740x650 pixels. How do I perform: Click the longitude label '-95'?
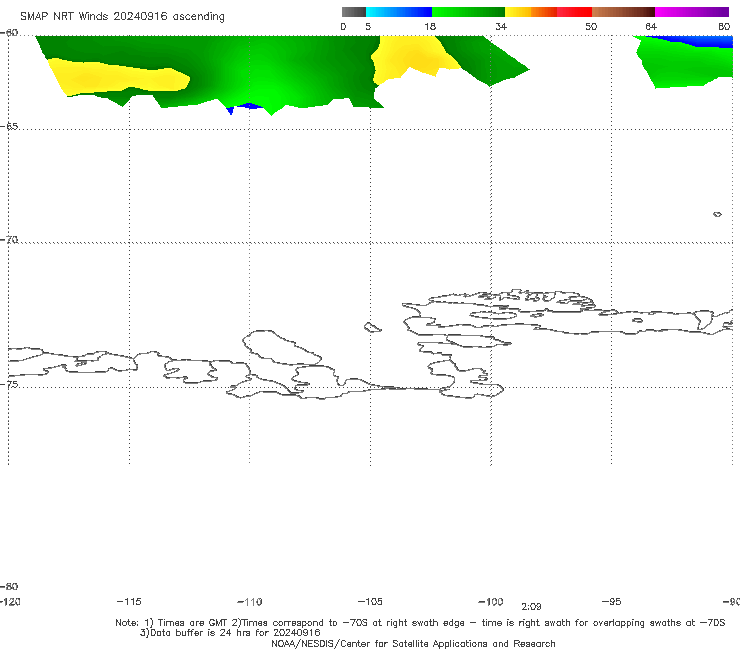pos(612,601)
